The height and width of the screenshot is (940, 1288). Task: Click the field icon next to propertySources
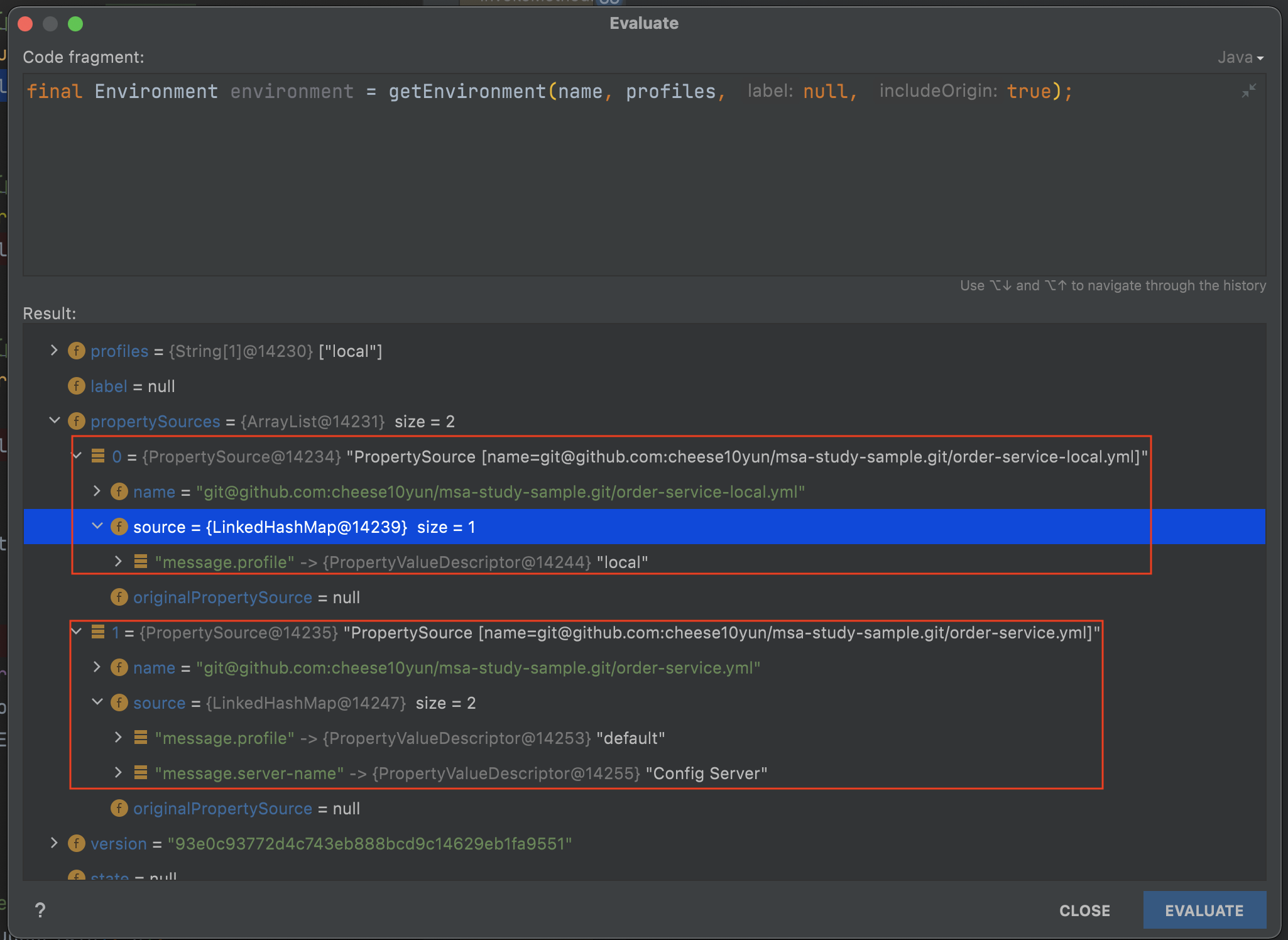[x=77, y=421]
